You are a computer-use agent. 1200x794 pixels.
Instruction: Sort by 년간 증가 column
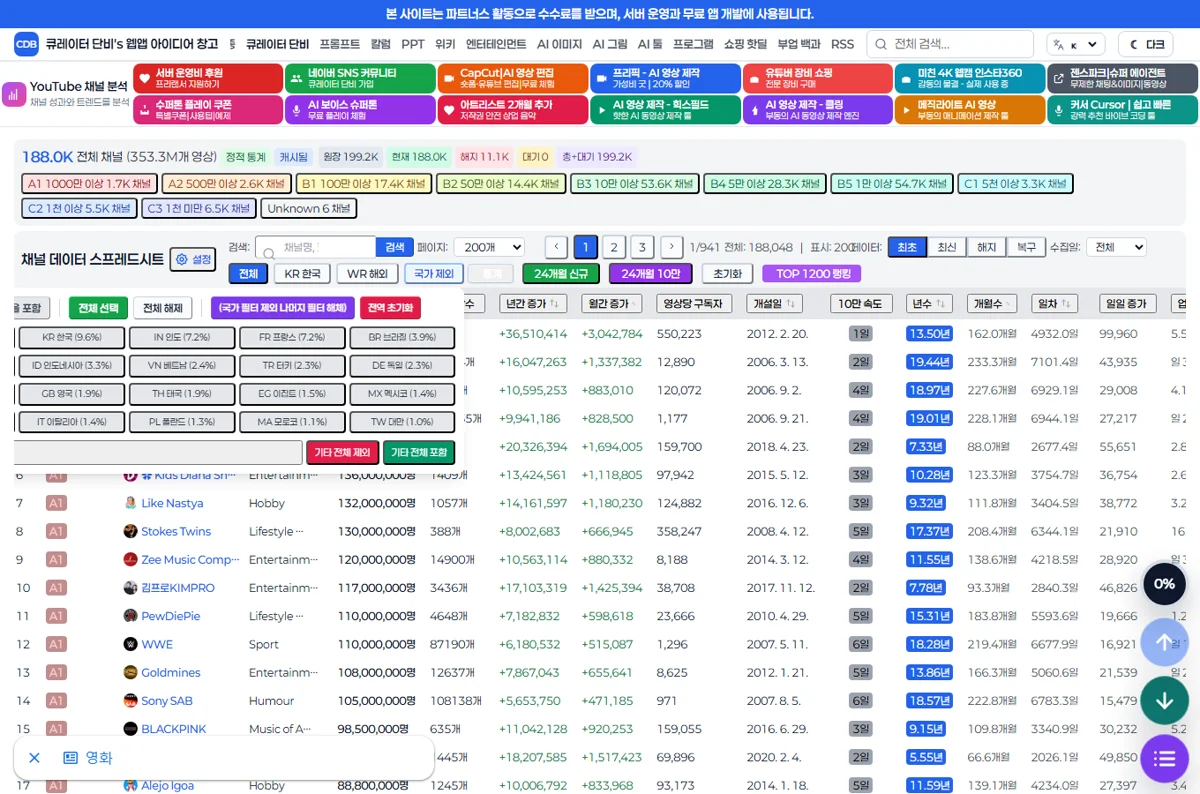click(x=532, y=303)
